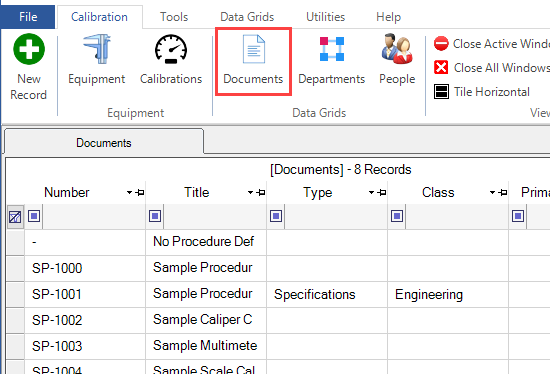Viewport: 550px width, 374px height.
Task: Open the Title column dropdown arrow
Action: click(250, 192)
